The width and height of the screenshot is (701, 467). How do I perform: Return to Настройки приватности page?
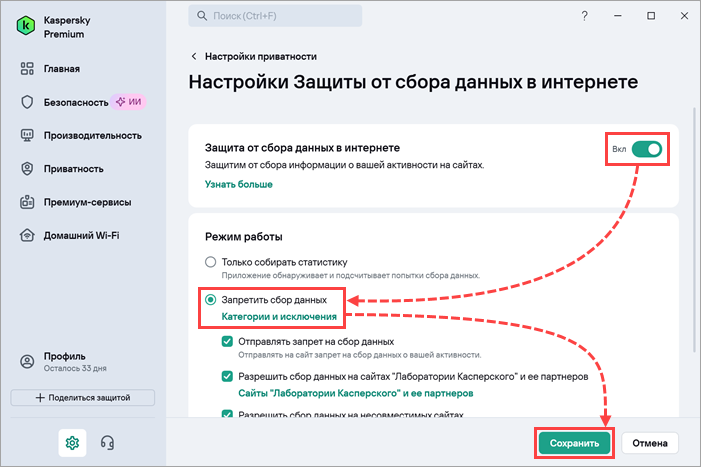point(261,56)
